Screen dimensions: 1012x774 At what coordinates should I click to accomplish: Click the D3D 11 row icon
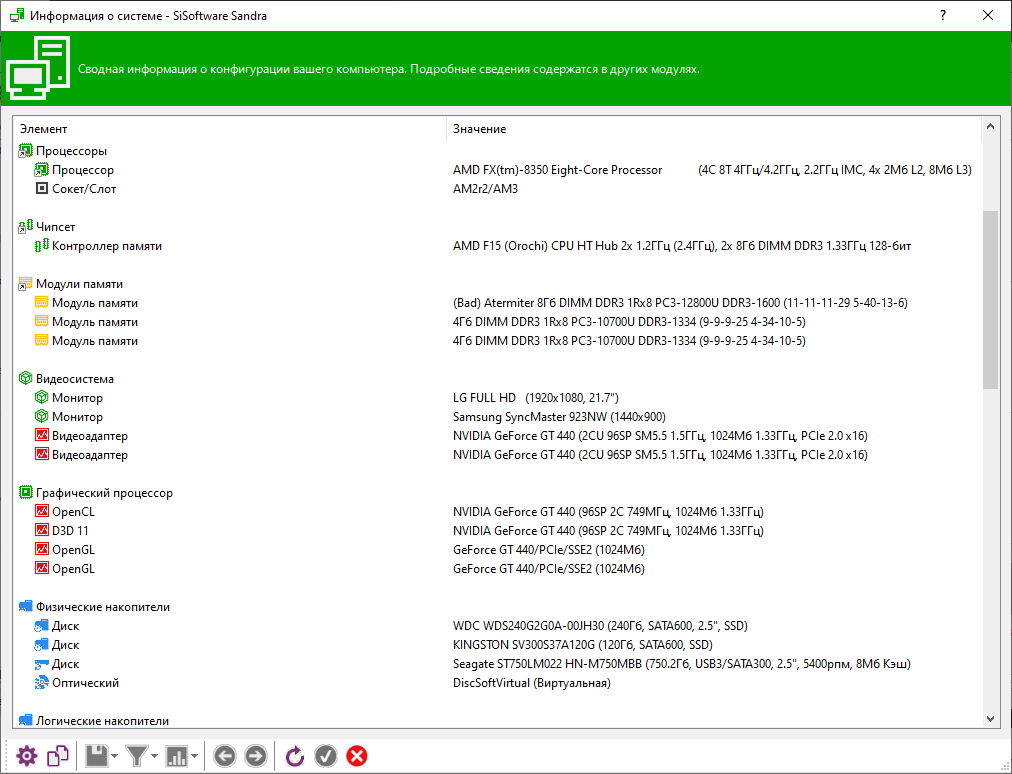[41, 530]
